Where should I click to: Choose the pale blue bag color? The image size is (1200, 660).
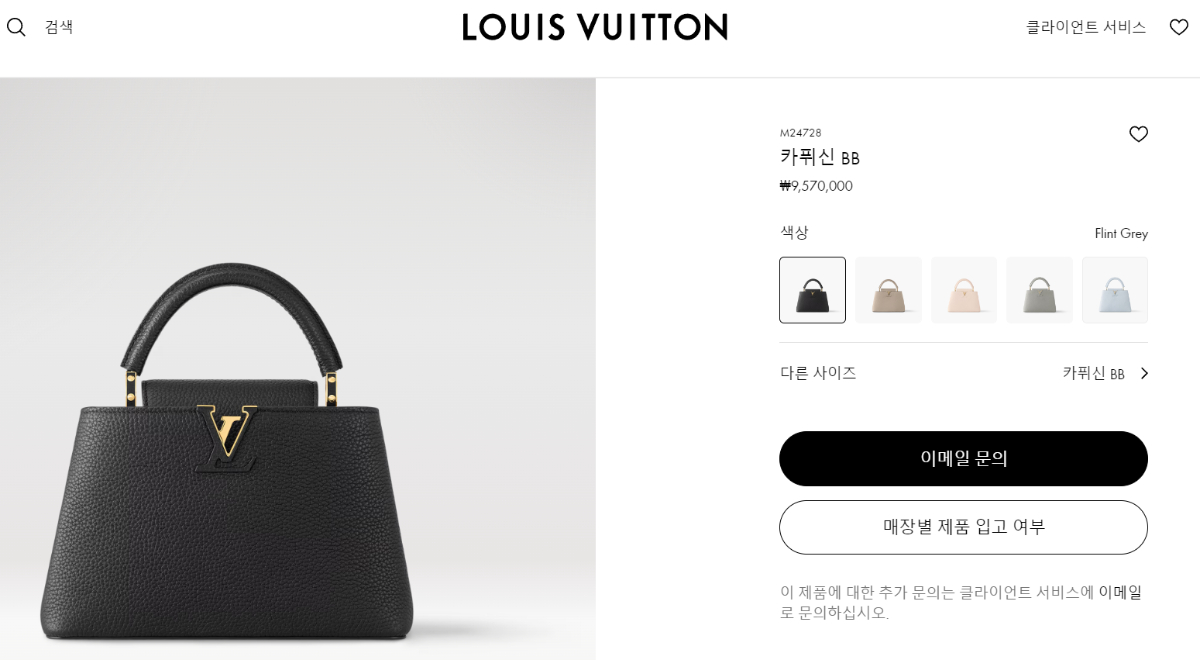coord(1115,290)
